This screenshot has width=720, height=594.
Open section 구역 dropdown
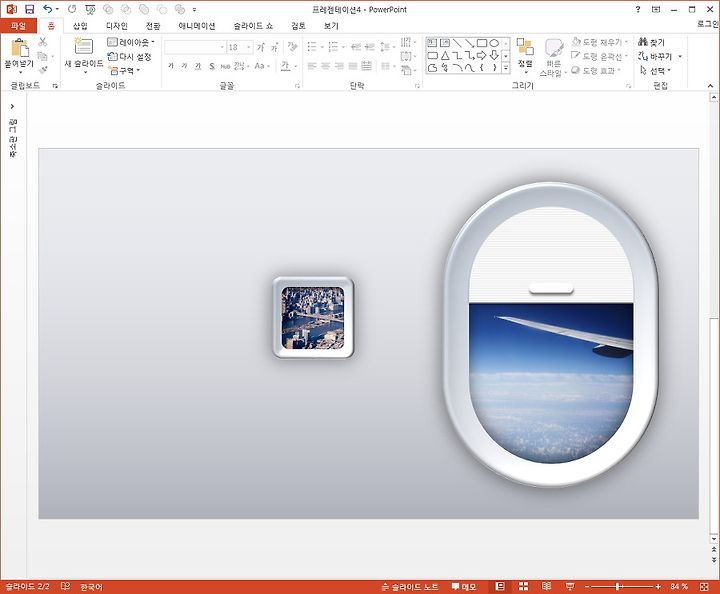point(124,71)
